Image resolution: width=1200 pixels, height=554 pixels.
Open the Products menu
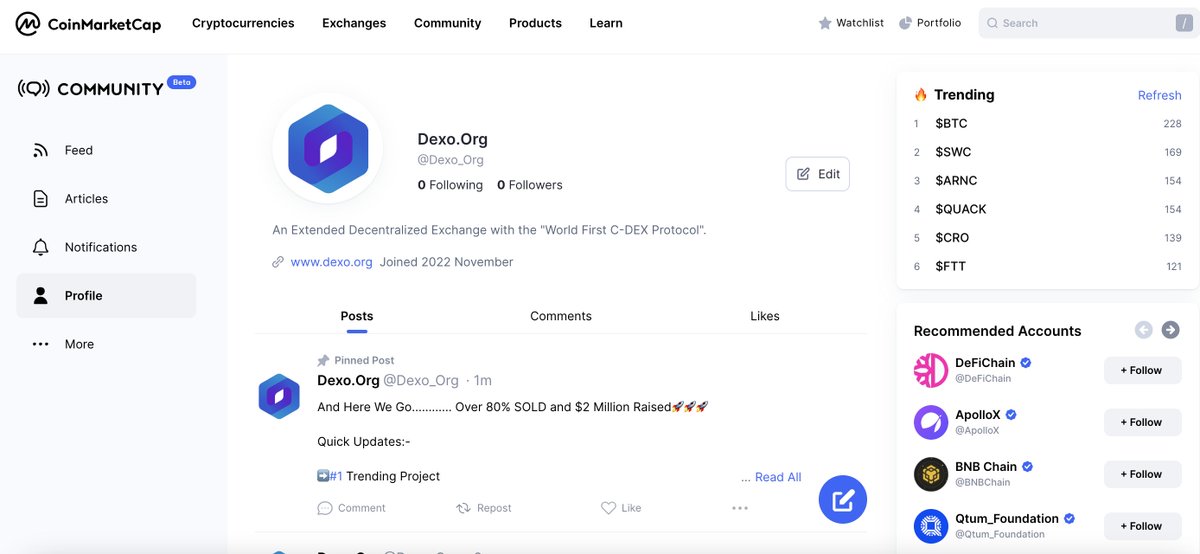(x=535, y=23)
